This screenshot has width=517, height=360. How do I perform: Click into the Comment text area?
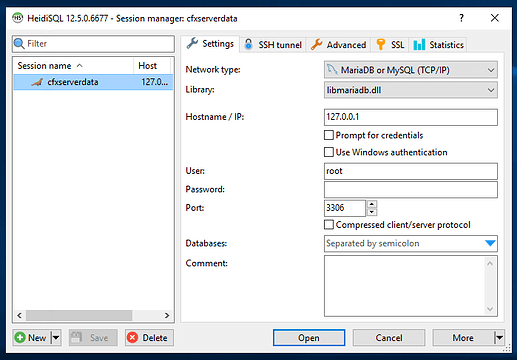click(404, 286)
